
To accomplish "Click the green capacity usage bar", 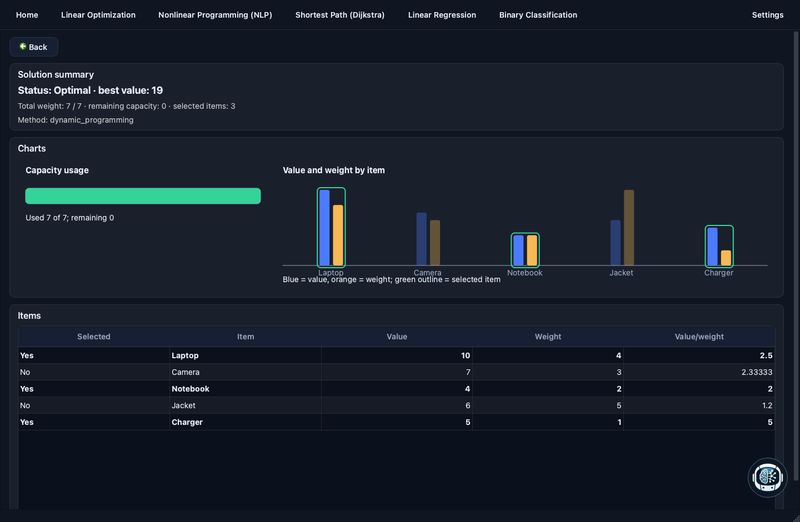I will [143, 196].
